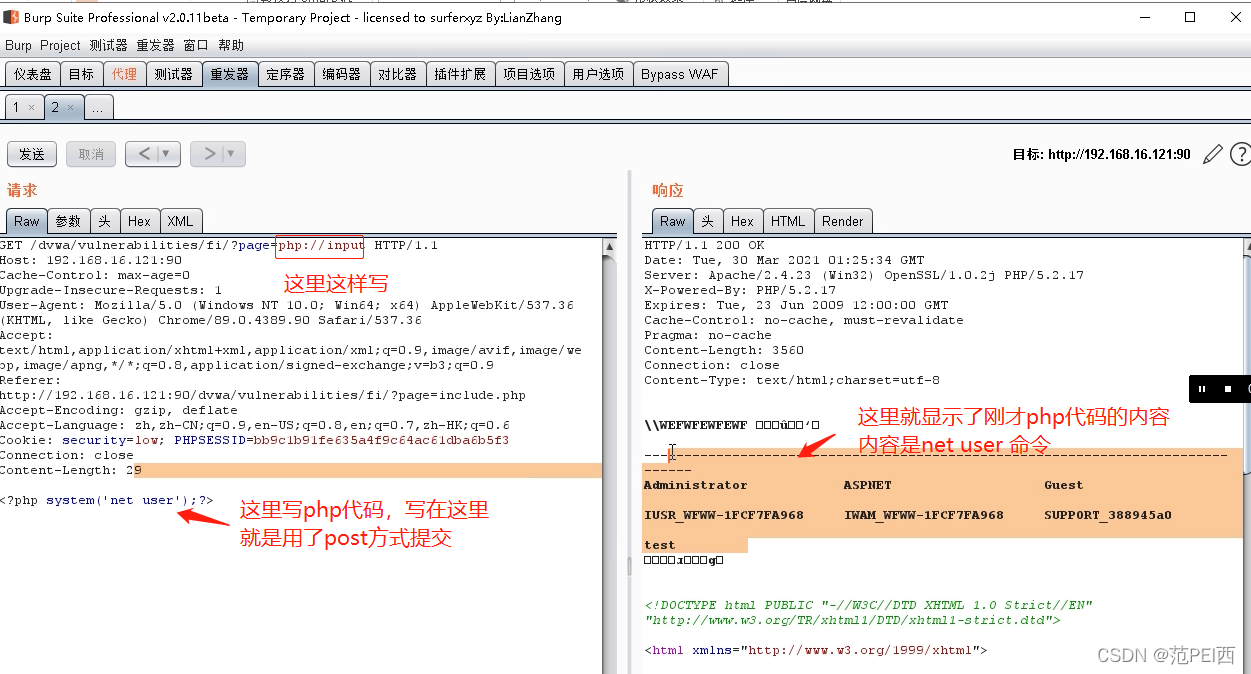Image resolution: width=1251 pixels, height=674 pixels.
Task: Click the pencil edit target icon
Action: click(x=1212, y=154)
